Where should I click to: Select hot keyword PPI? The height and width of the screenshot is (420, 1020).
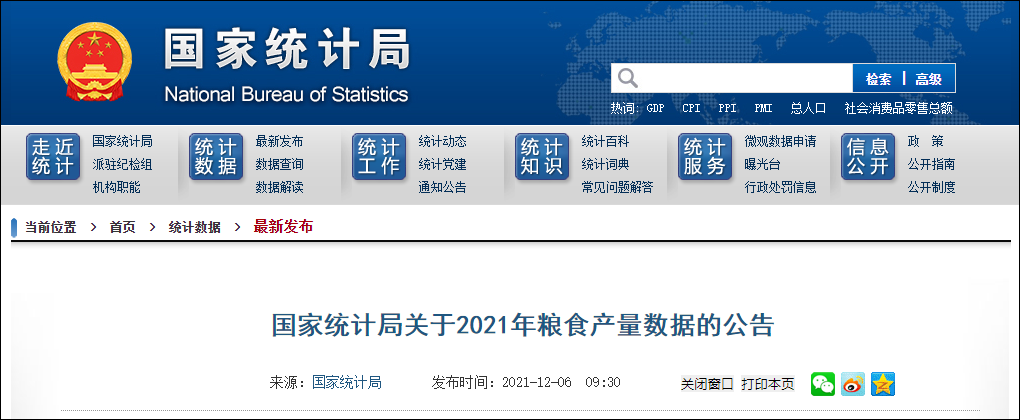pyautogui.click(x=727, y=109)
